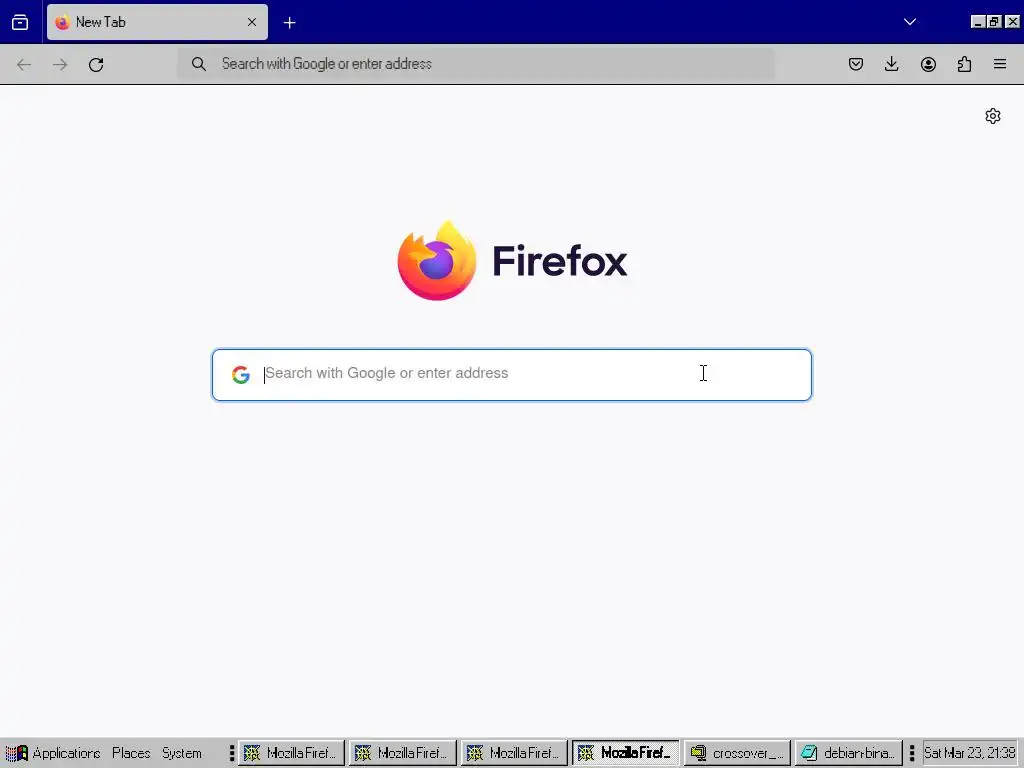The image size is (1024, 768).
Task: Open the Firefox account icon
Action: [x=928, y=64]
